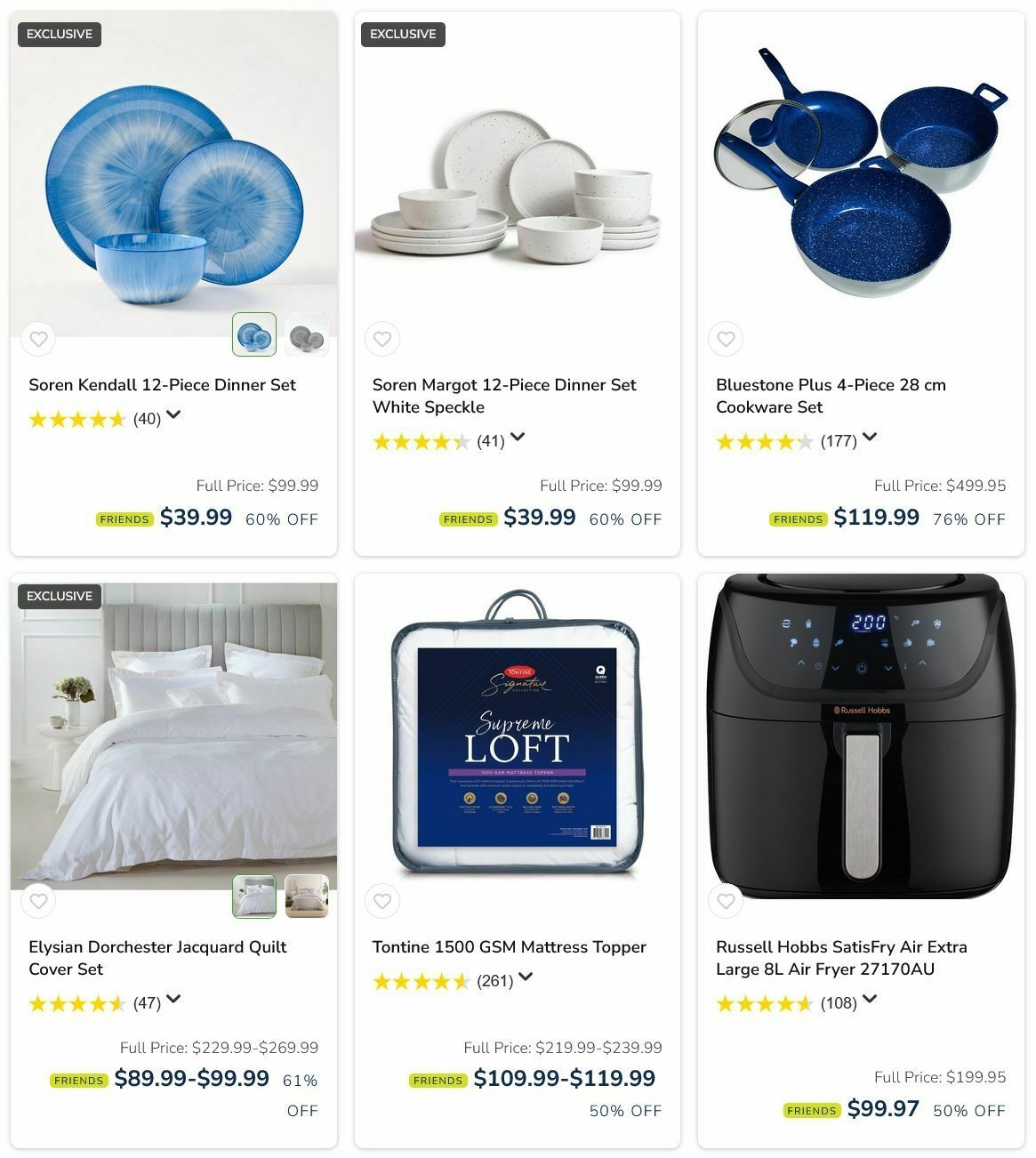Click the EXCLUSIVE badge on Soren Margot
The image size is (1036, 1158).
pyautogui.click(x=403, y=34)
